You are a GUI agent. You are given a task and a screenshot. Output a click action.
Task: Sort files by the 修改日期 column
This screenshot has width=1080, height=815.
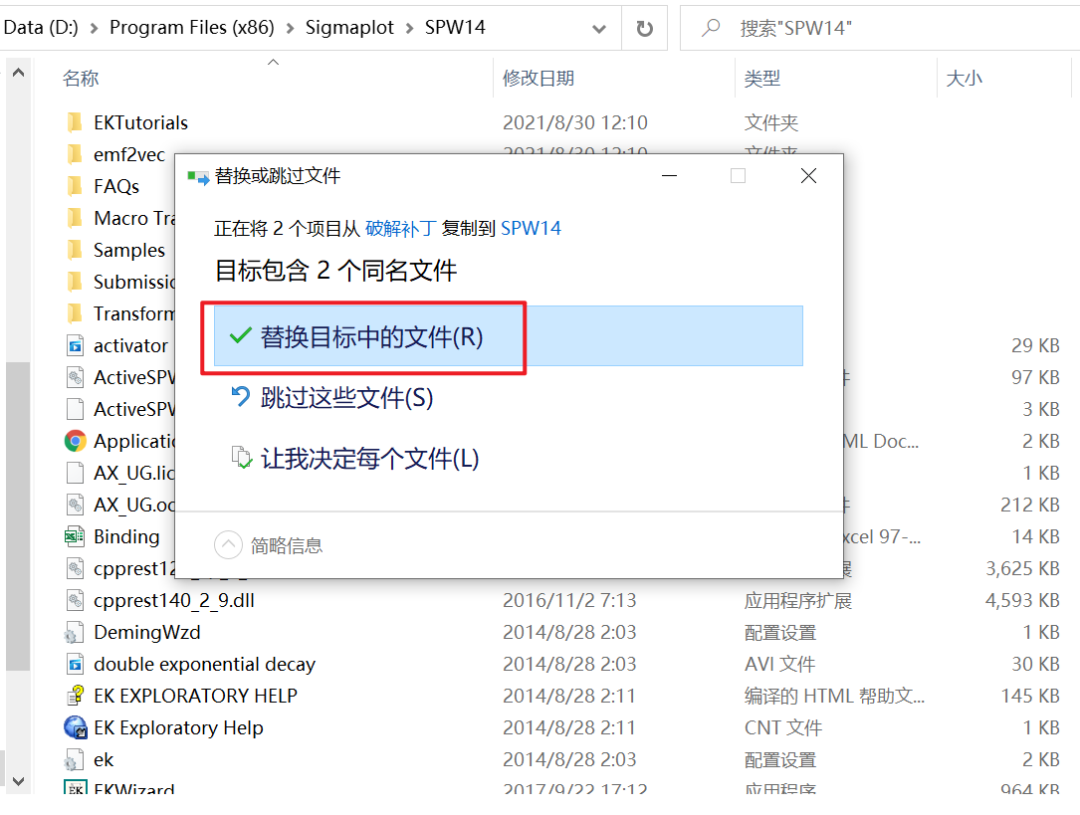tap(538, 79)
